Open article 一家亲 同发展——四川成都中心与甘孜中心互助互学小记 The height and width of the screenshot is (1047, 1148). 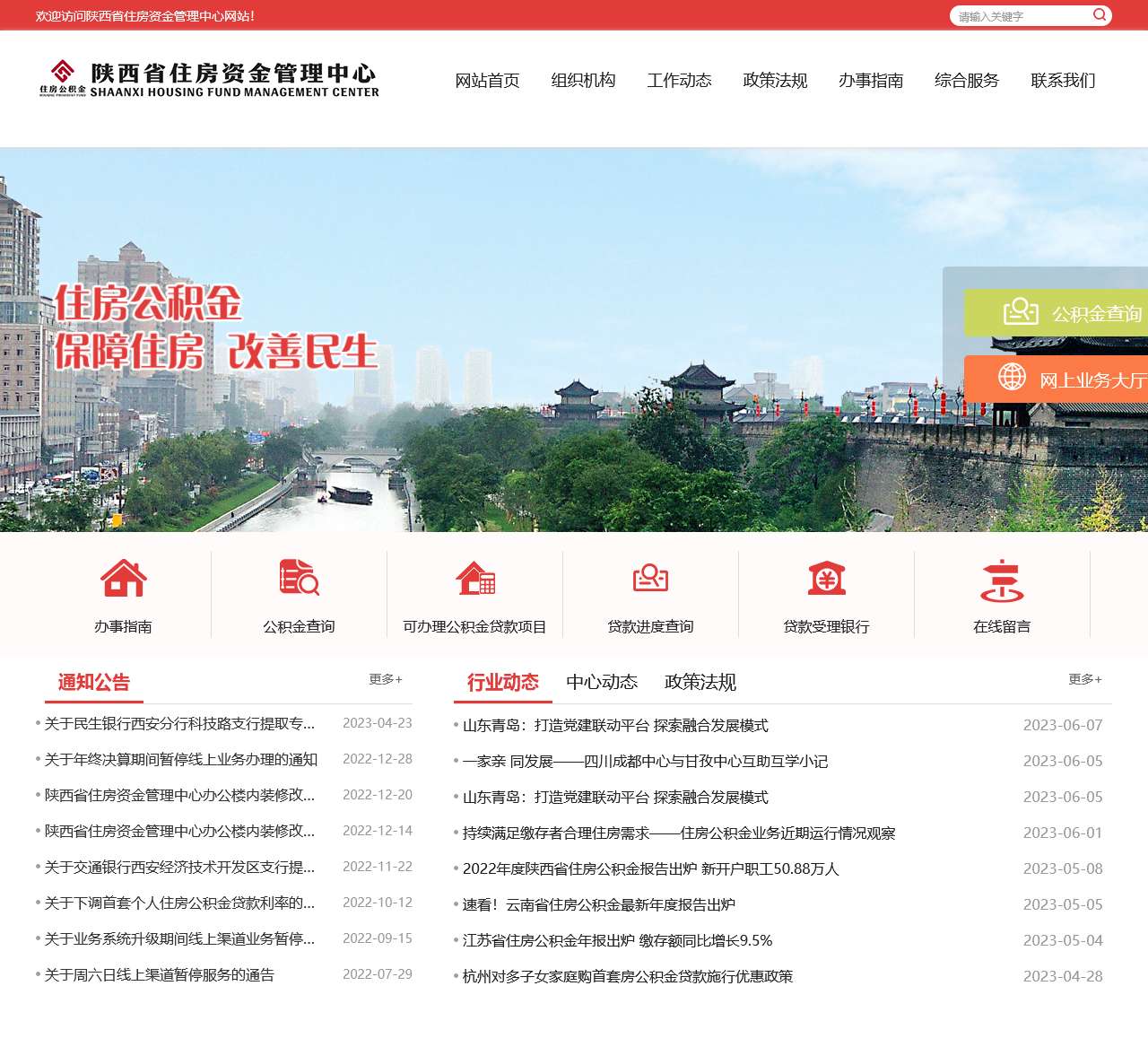(646, 761)
